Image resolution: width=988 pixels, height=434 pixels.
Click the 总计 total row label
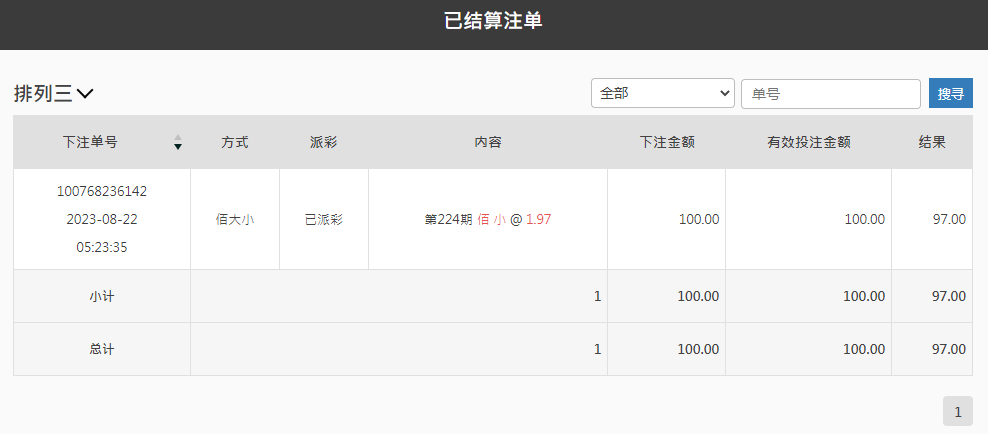pyautogui.click(x=102, y=349)
